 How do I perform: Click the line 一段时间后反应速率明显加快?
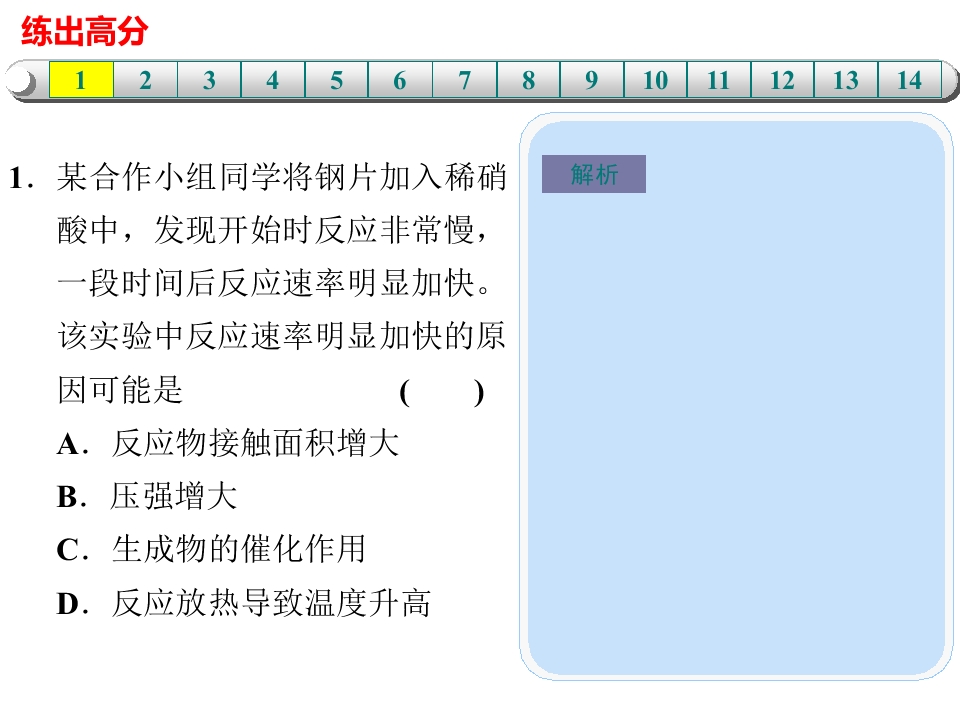tap(274, 283)
